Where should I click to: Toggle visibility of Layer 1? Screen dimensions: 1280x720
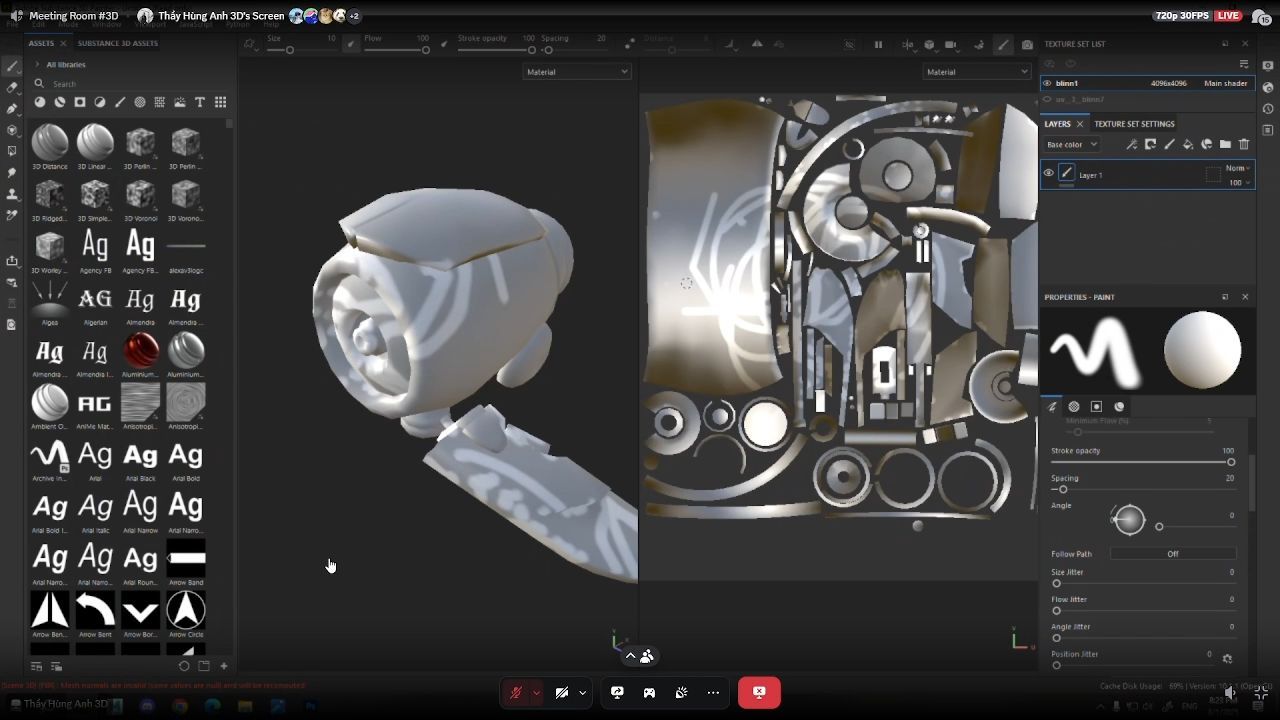pos(1048,174)
